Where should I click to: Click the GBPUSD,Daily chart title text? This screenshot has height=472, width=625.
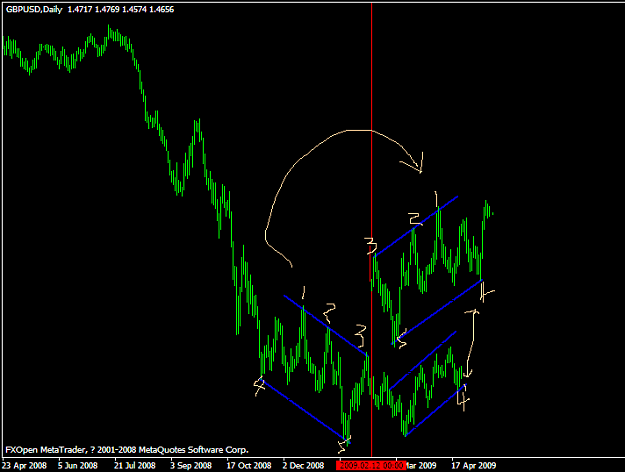click(x=34, y=9)
